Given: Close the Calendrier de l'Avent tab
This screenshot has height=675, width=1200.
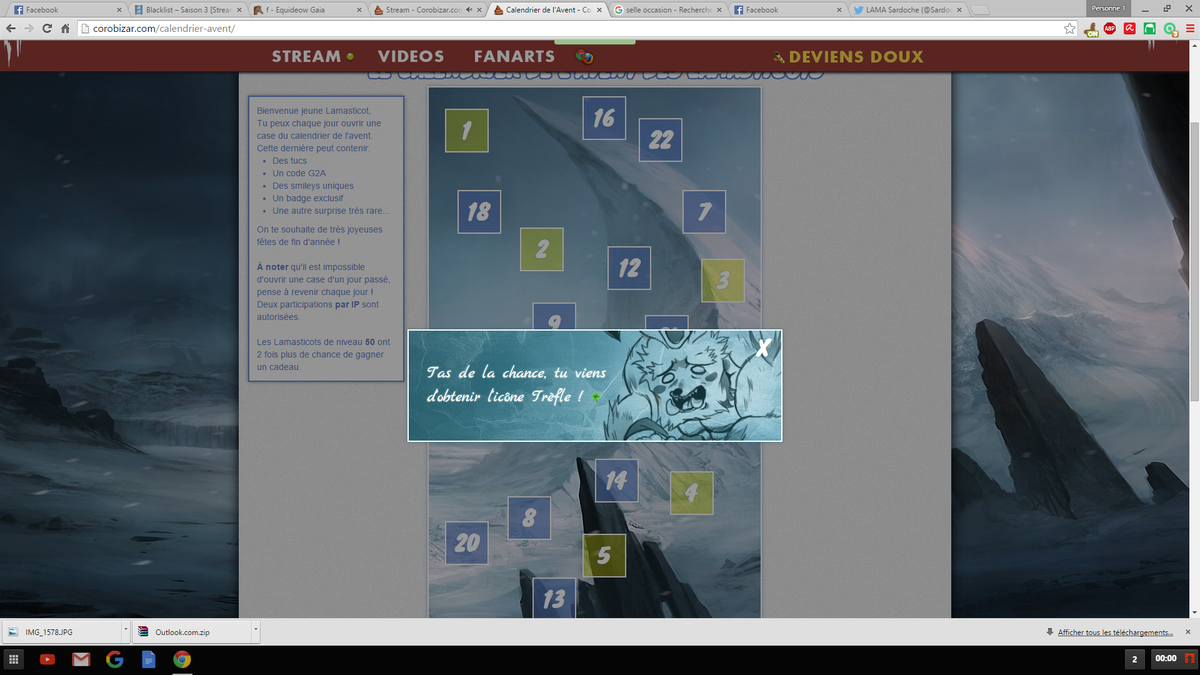Looking at the screenshot, I should [x=598, y=10].
